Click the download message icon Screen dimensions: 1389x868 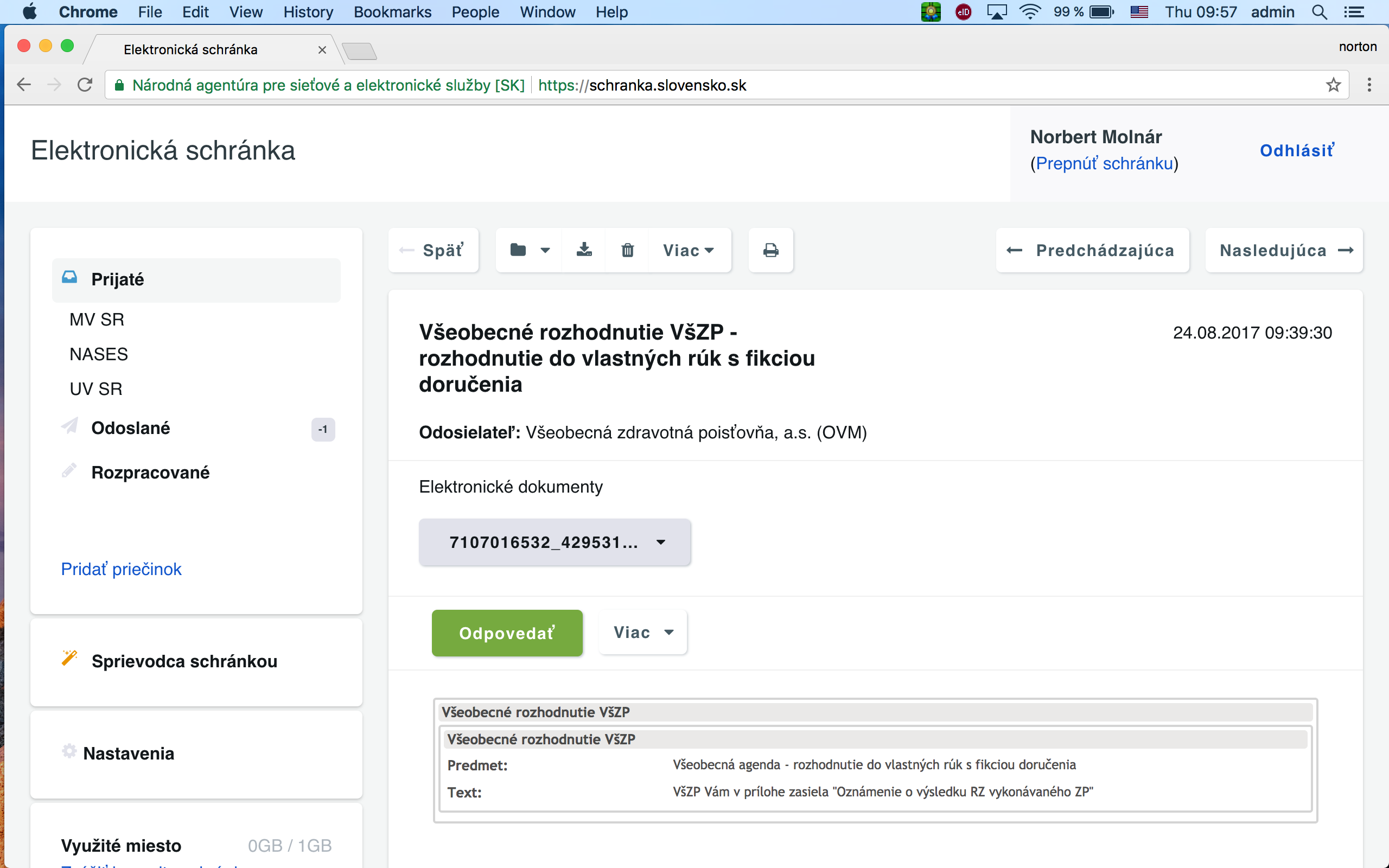[x=584, y=250]
